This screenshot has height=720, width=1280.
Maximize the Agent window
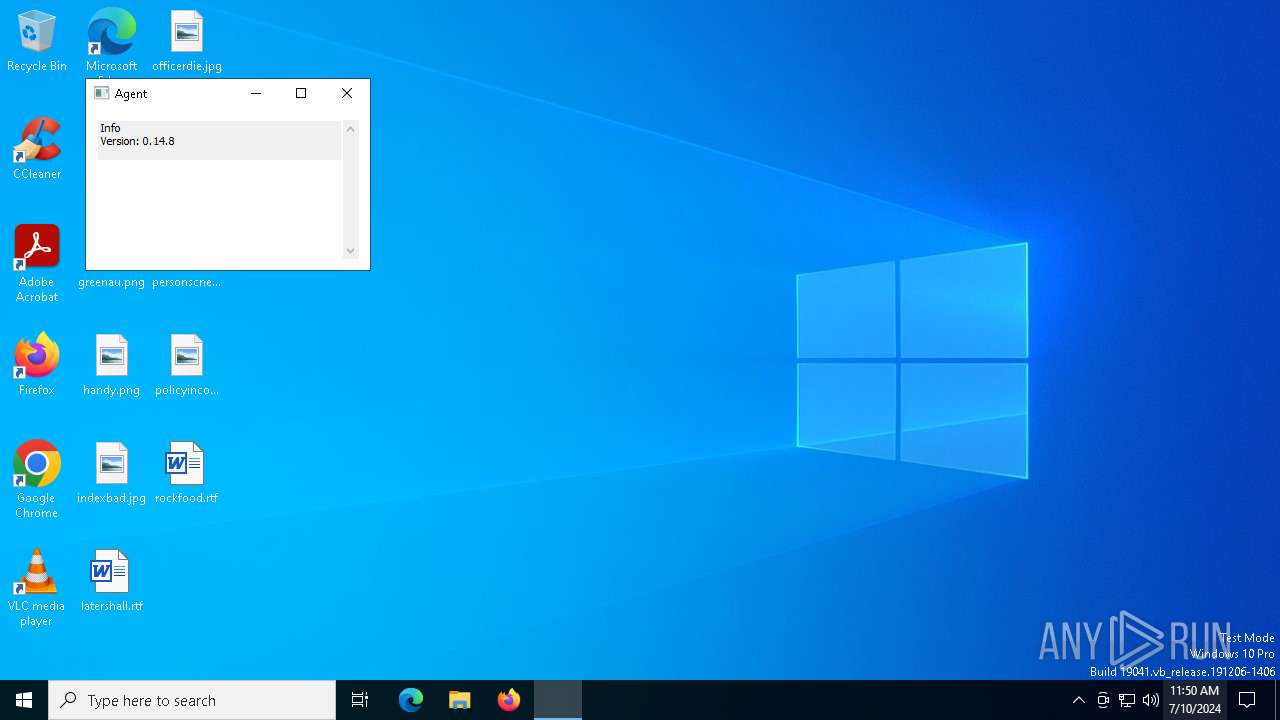(301, 93)
